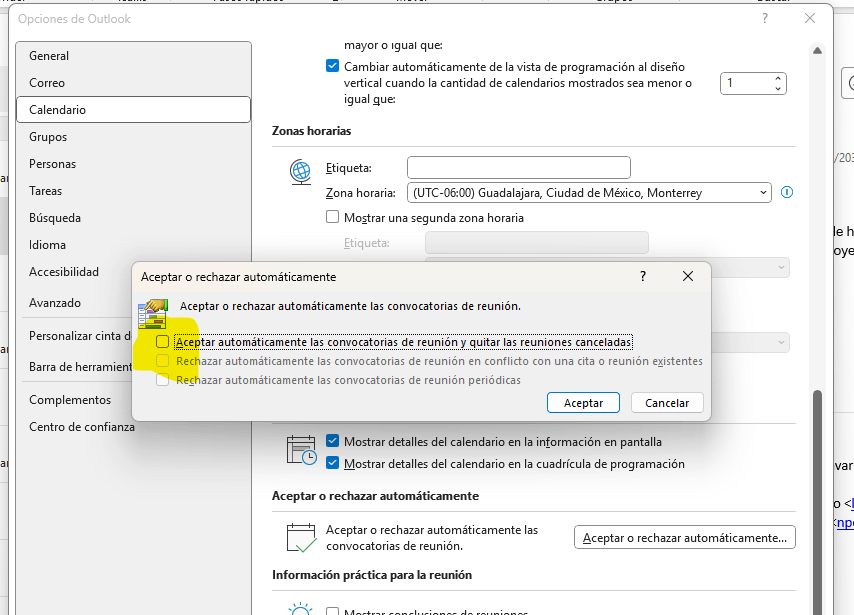Click Aceptar button in the dialog
Viewport: 854px width, 615px height.
(x=583, y=403)
